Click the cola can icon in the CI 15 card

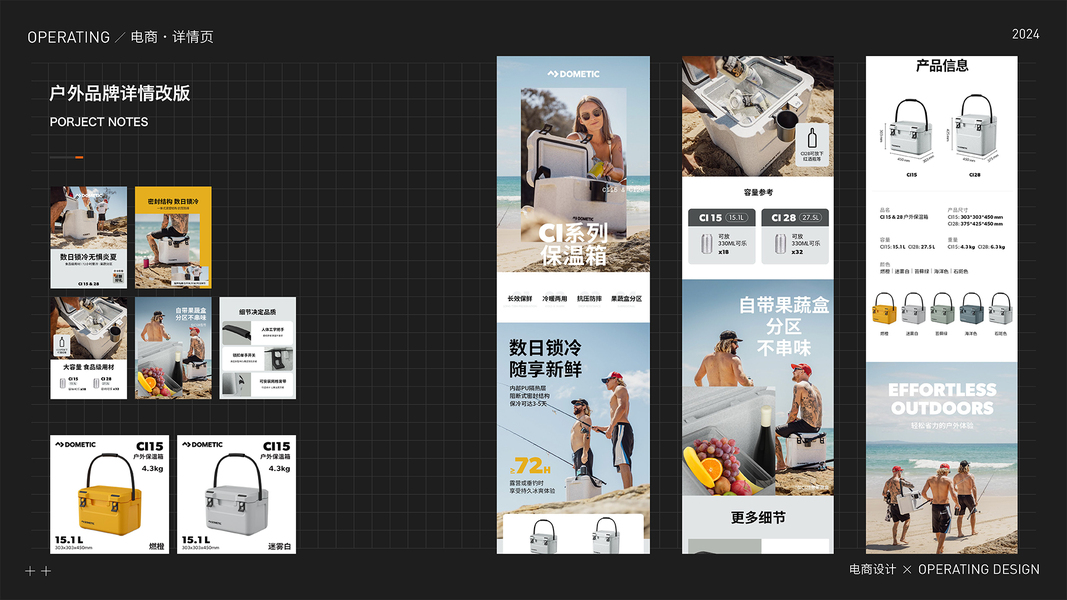tap(706, 243)
